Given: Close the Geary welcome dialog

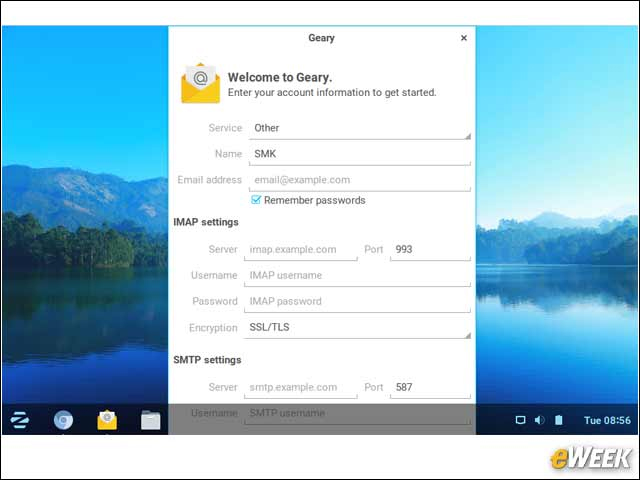Looking at the screenshot, I should tap(464, 38).
